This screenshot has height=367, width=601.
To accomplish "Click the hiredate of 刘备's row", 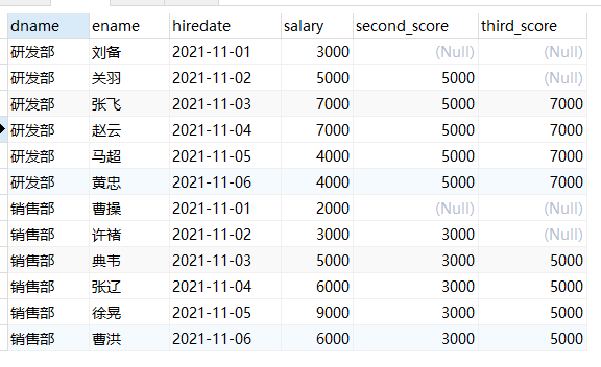I will pyautogui.click(x=225, y=52).
